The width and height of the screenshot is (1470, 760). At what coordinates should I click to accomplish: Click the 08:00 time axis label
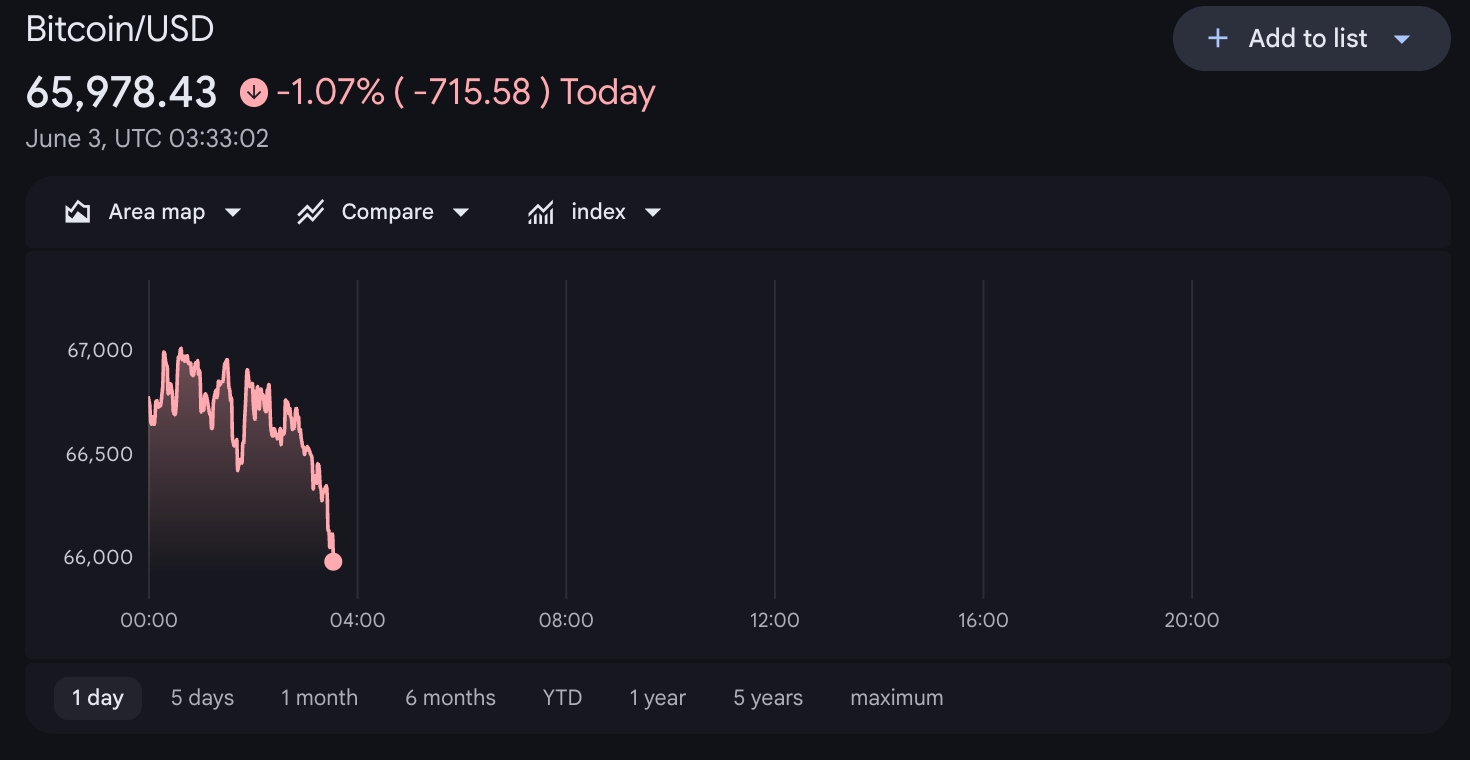click(566, 620)
